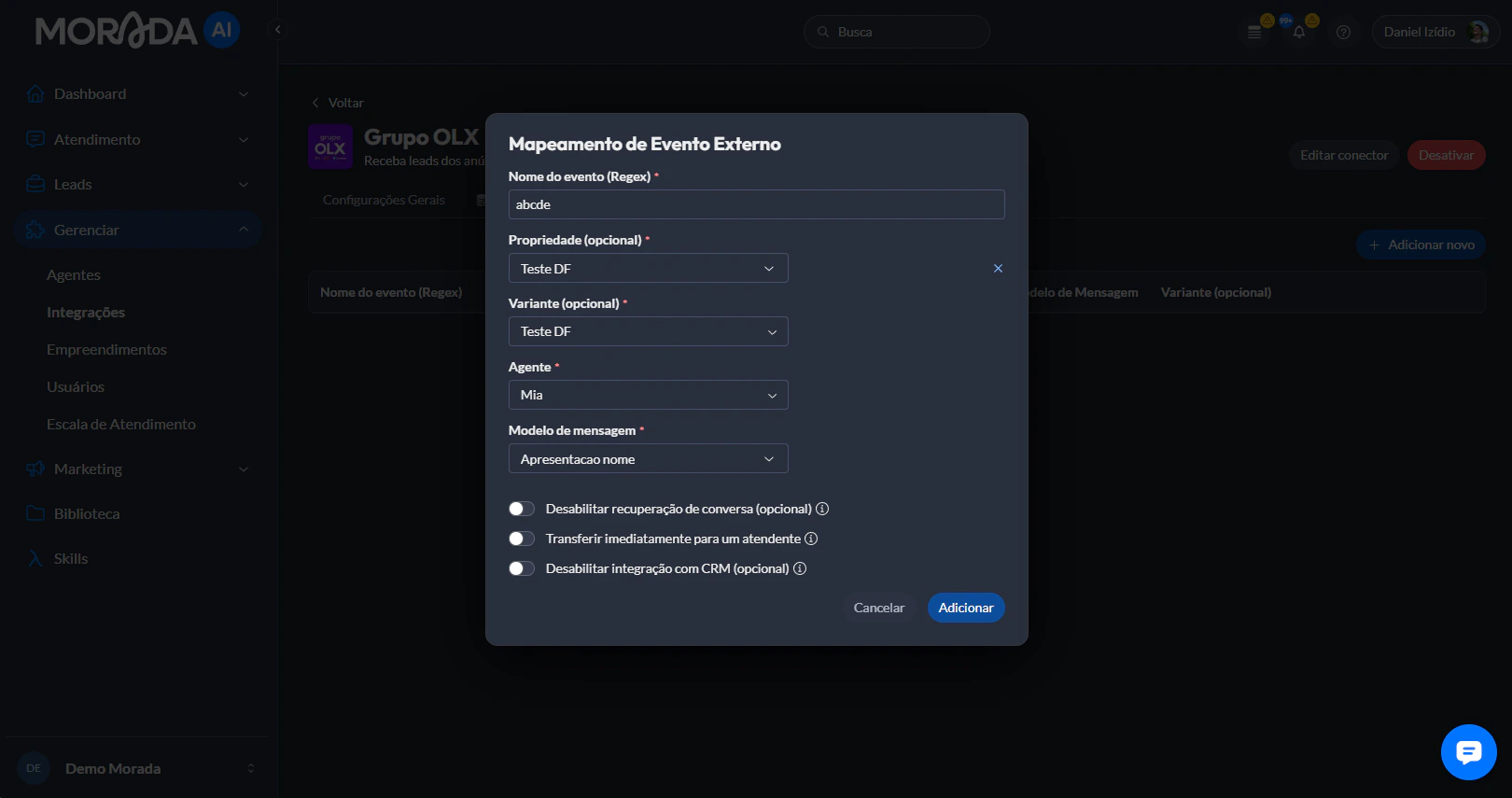The image size is (1512, 798).
Task: Collapse the Gerenciar menu chevron
Action: [x=244, y=230]
